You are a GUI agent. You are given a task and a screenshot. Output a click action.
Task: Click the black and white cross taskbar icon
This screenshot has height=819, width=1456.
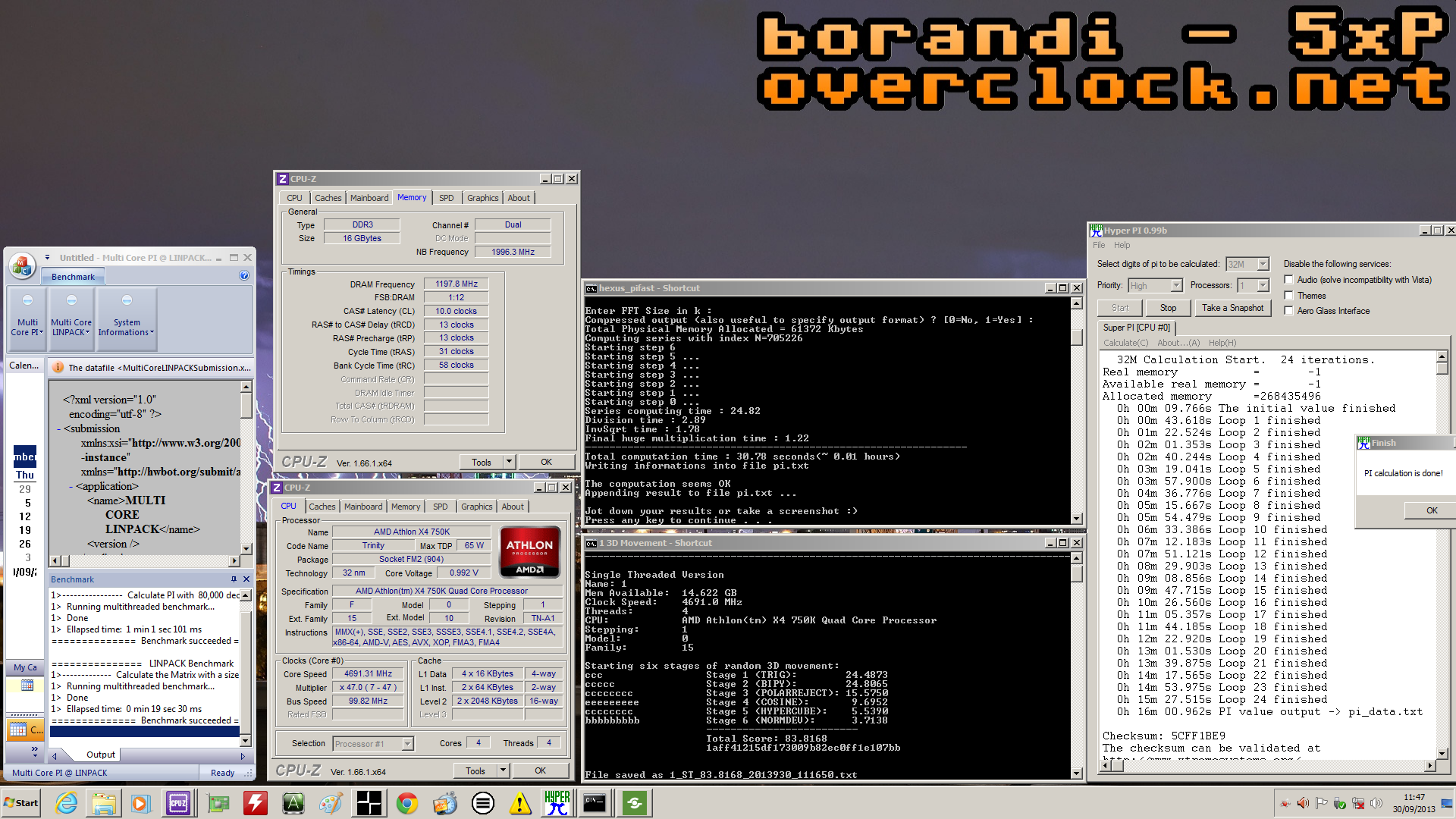point(369,803)
